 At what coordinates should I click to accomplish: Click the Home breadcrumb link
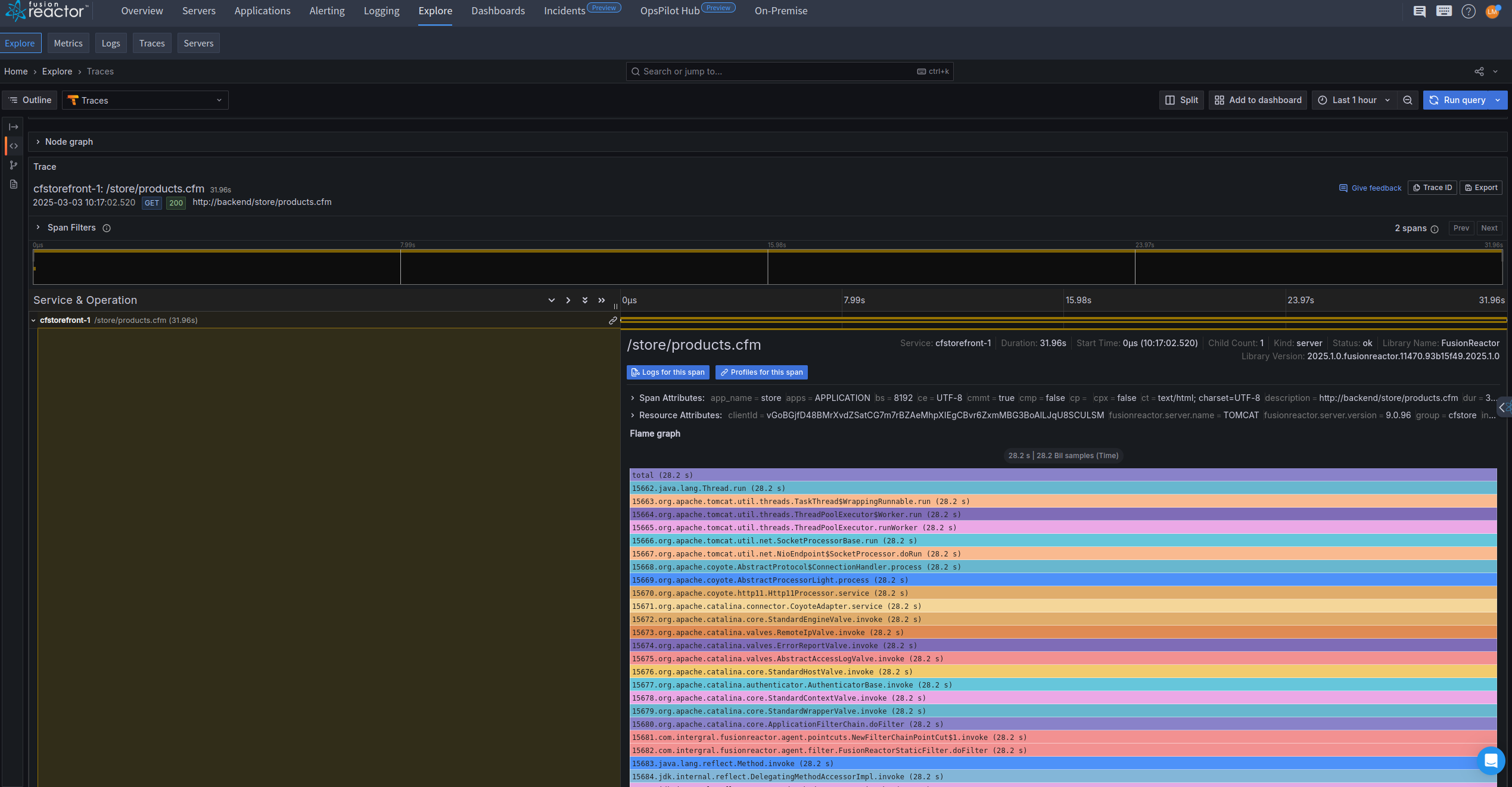(x=16, y=71)
